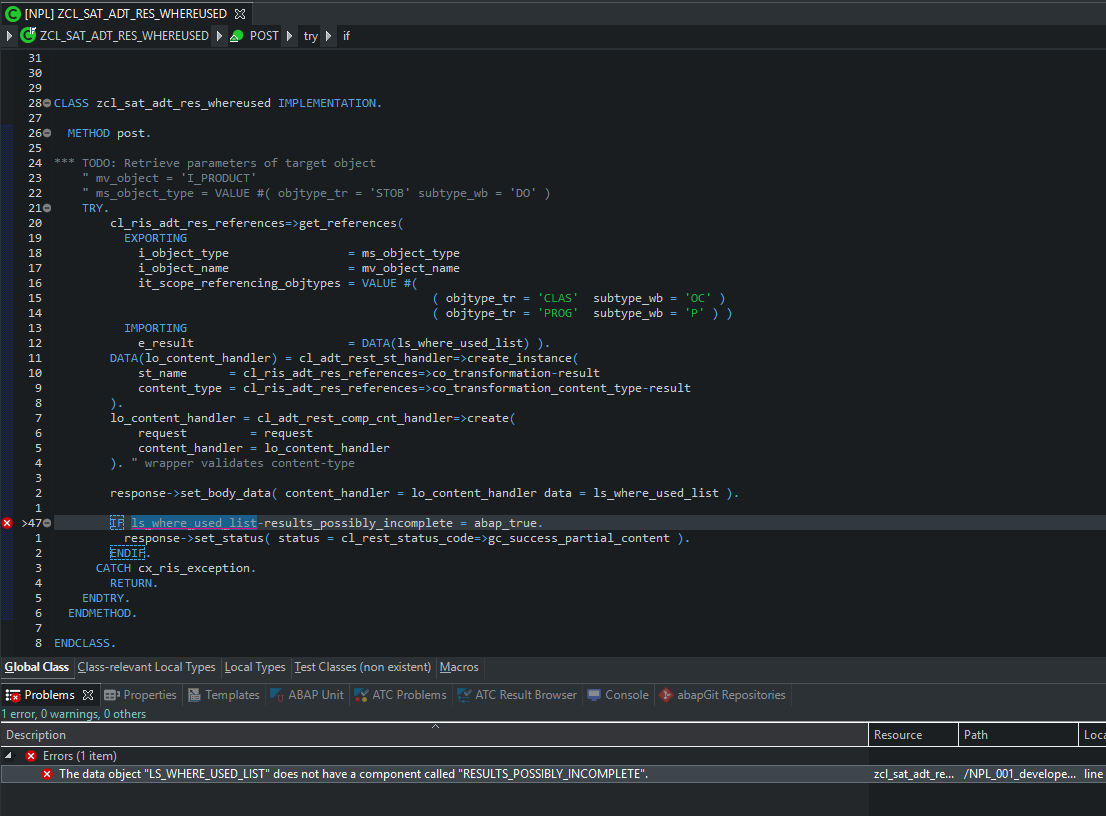Click the class icon on the editor tab

(x=13, y=13)
